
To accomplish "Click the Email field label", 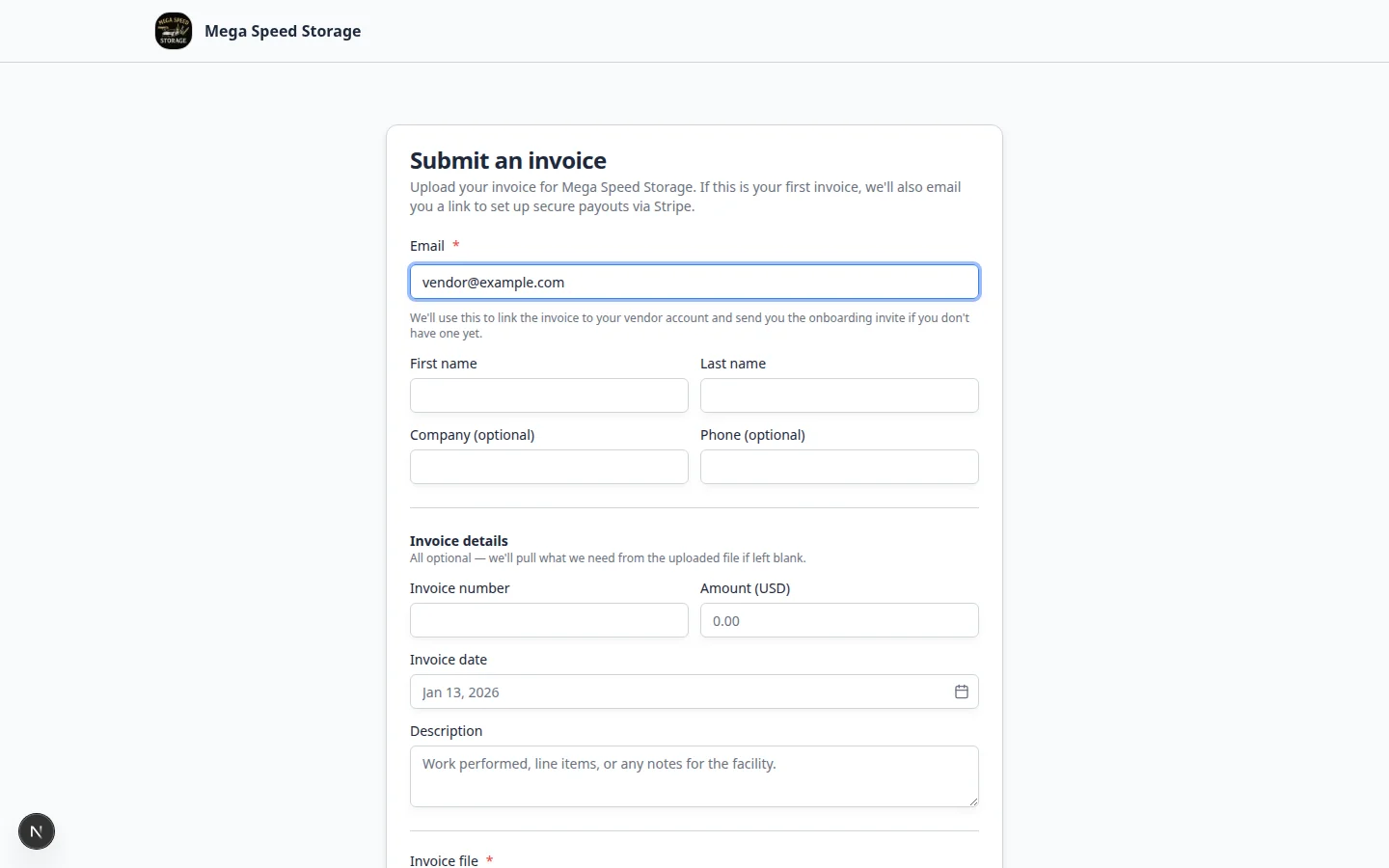I will 427,246.
